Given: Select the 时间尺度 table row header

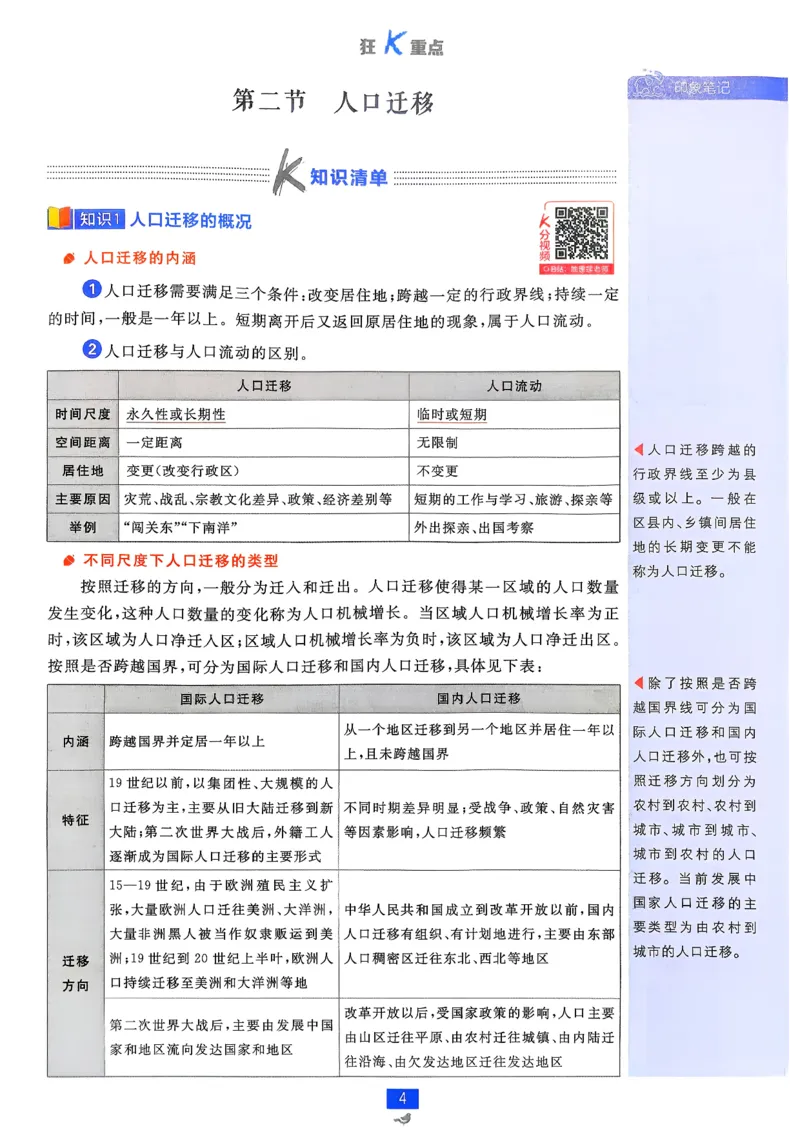Looking at the screenshot, I should 83,413.
